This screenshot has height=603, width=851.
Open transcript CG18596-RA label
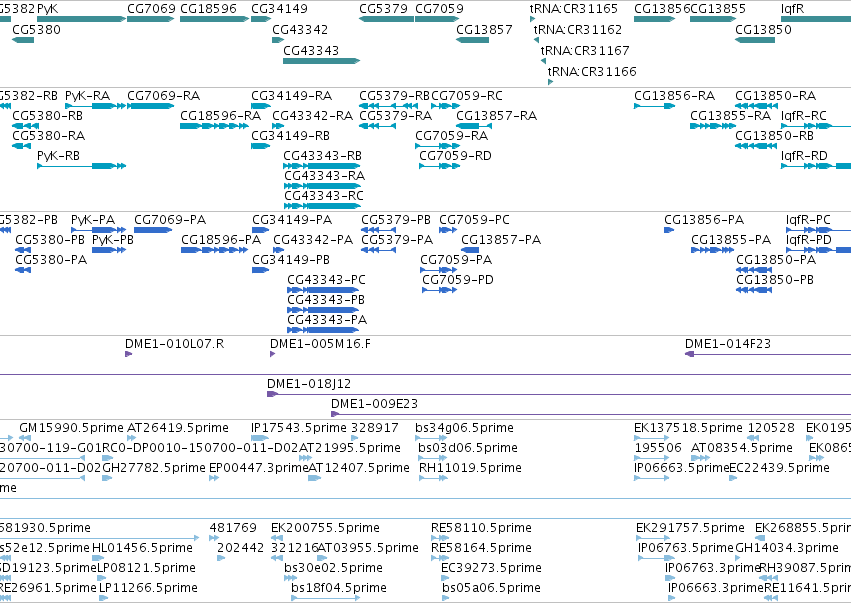pos(220,116)
